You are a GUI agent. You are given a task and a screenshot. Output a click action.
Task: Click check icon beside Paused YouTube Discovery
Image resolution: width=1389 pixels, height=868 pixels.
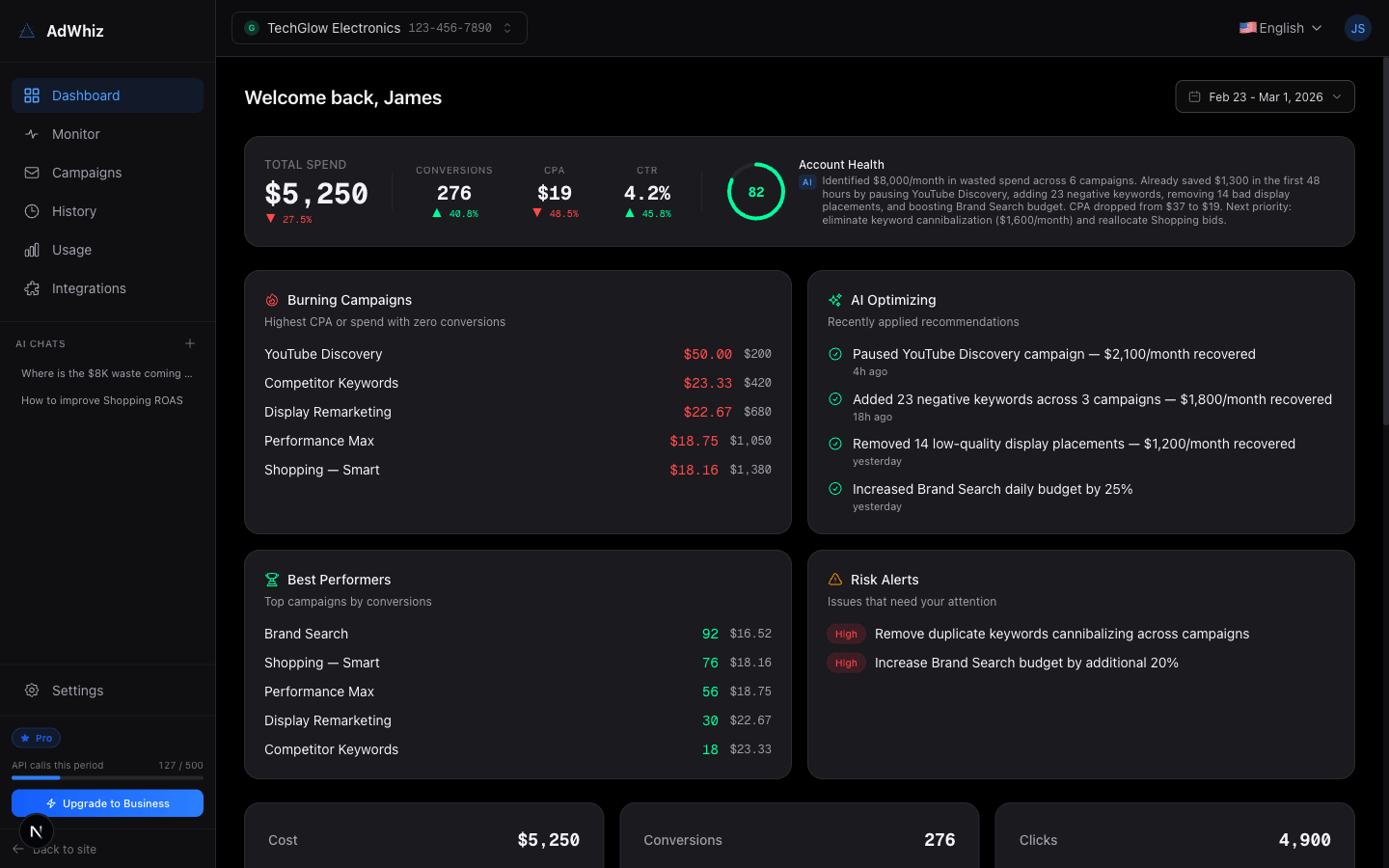[835, 354]
